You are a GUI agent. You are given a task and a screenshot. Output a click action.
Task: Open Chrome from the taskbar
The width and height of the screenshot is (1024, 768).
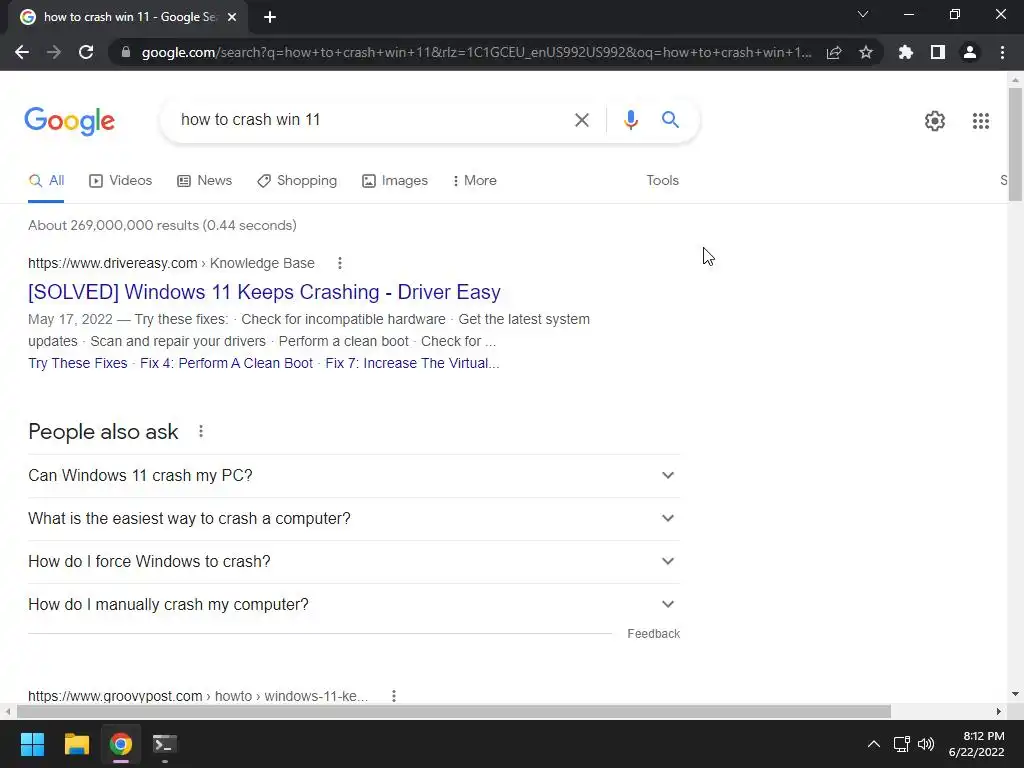pos(120,744)
